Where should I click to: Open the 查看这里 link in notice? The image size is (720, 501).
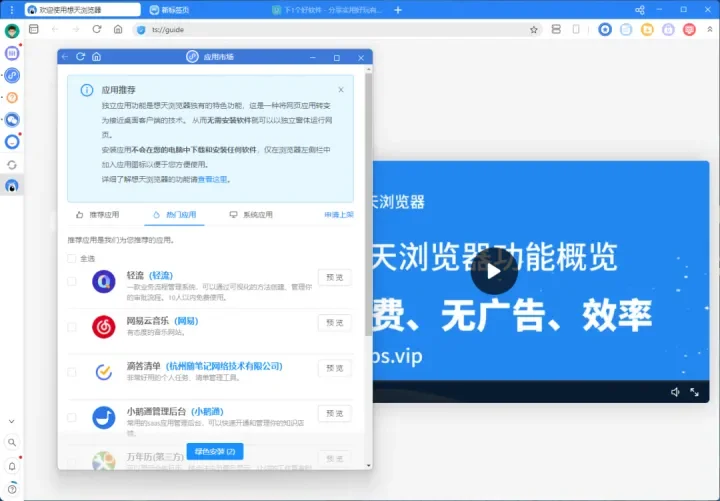(213, 179)
